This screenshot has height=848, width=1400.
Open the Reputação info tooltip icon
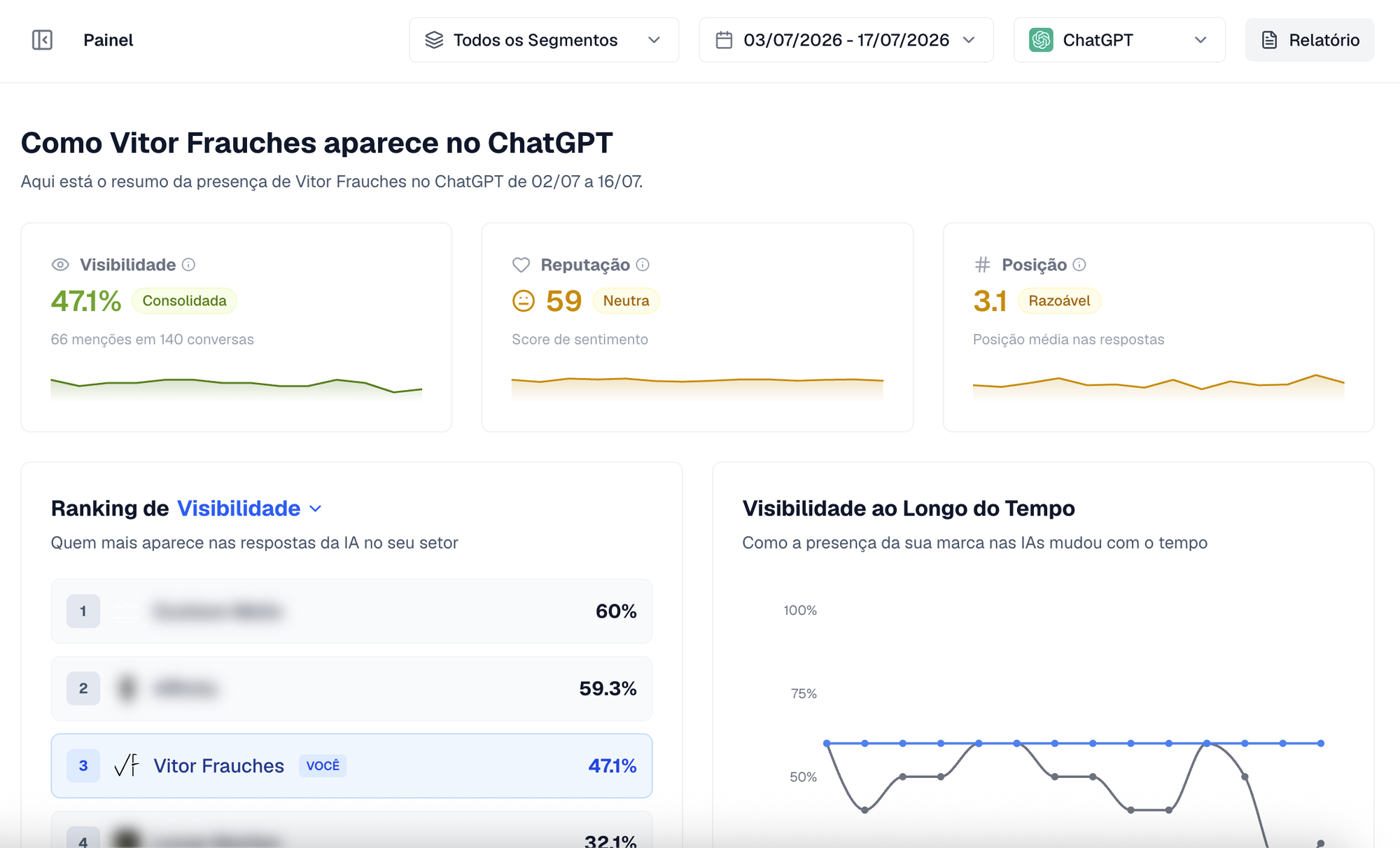click(643, 265)
